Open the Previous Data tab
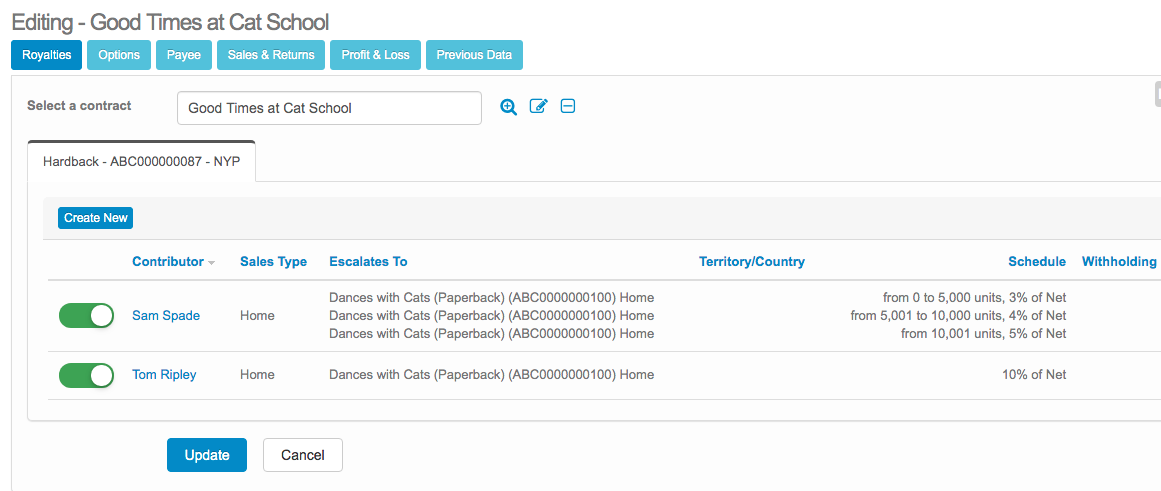The width and height of the screenshot is (1161, 491). (474, 55)
